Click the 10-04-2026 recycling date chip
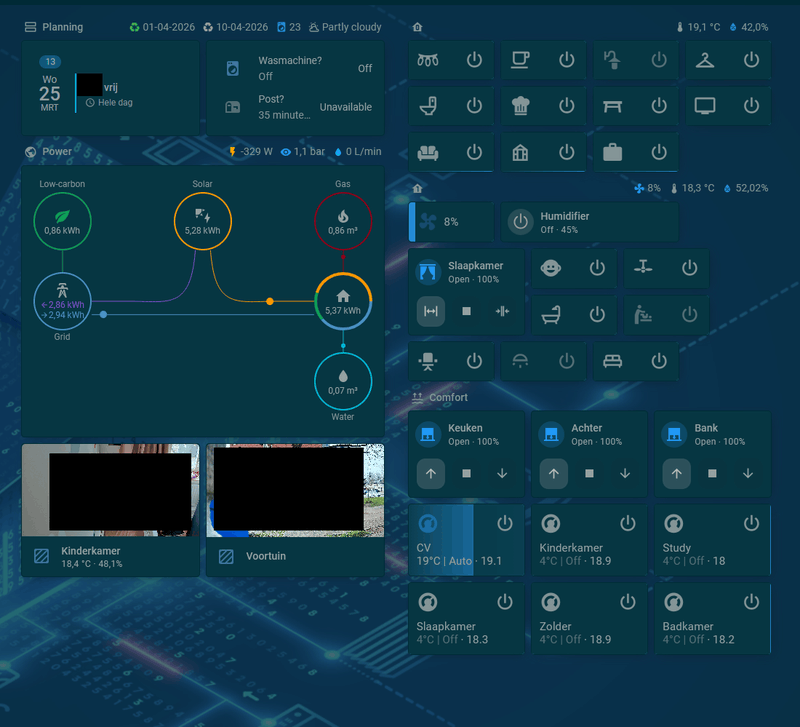This screenshot has height=727, width=800. point(236,27)
